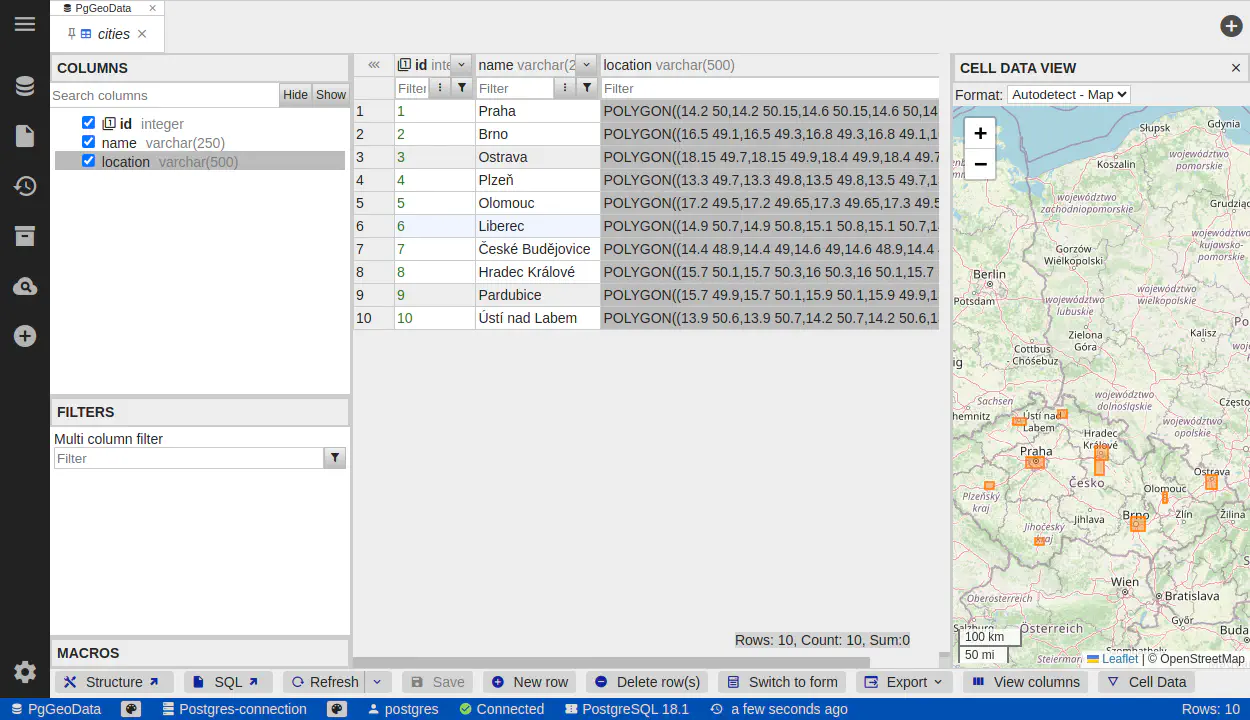Uncheck the id column checkbox
Screen dimensions: 1250x720
tap(89, 123)
